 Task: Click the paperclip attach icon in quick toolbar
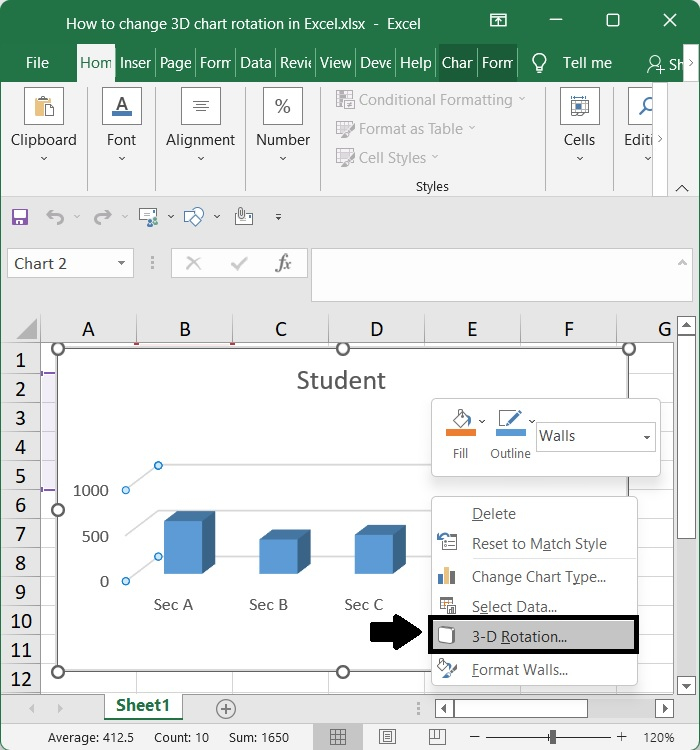tap(244, 217)
